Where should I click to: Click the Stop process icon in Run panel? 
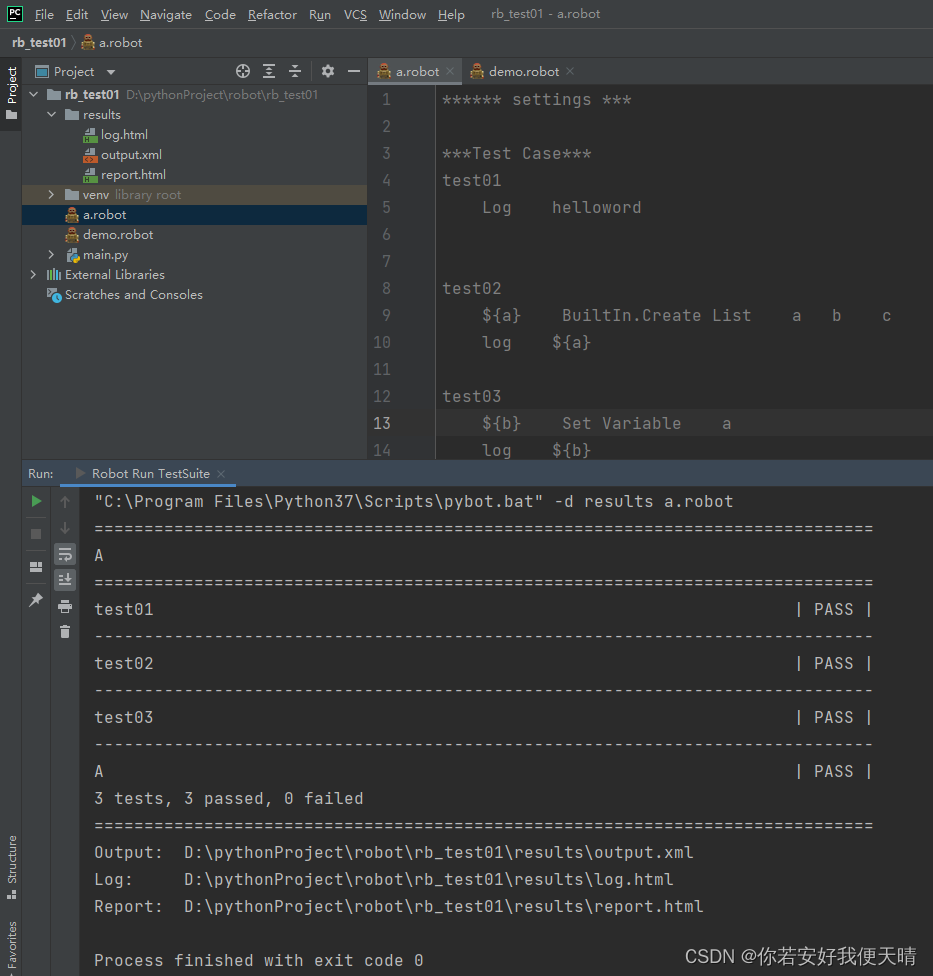[x=36, y=534]
